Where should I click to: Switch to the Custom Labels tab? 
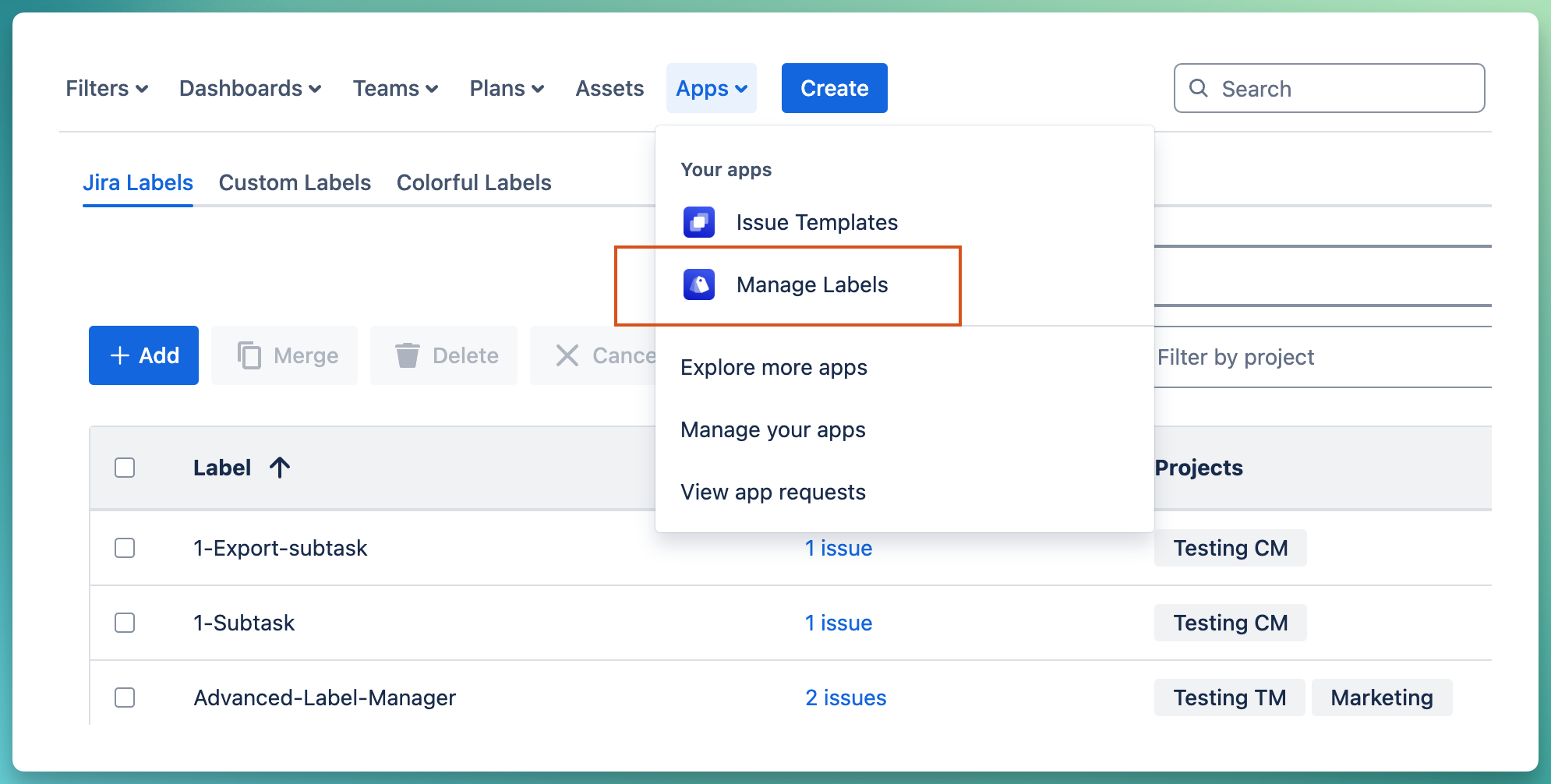pos(295,182)
